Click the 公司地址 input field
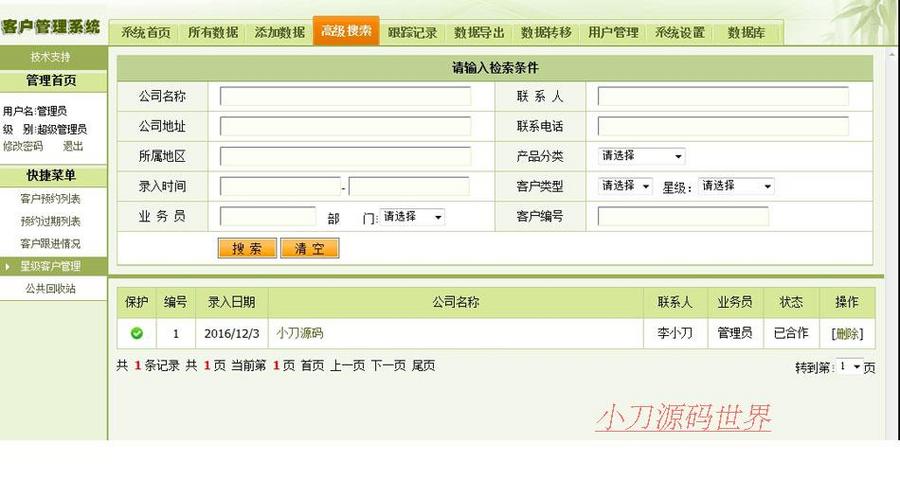This screenshot has width=900, height=480. pyautogui.click(x=346, y=126)
